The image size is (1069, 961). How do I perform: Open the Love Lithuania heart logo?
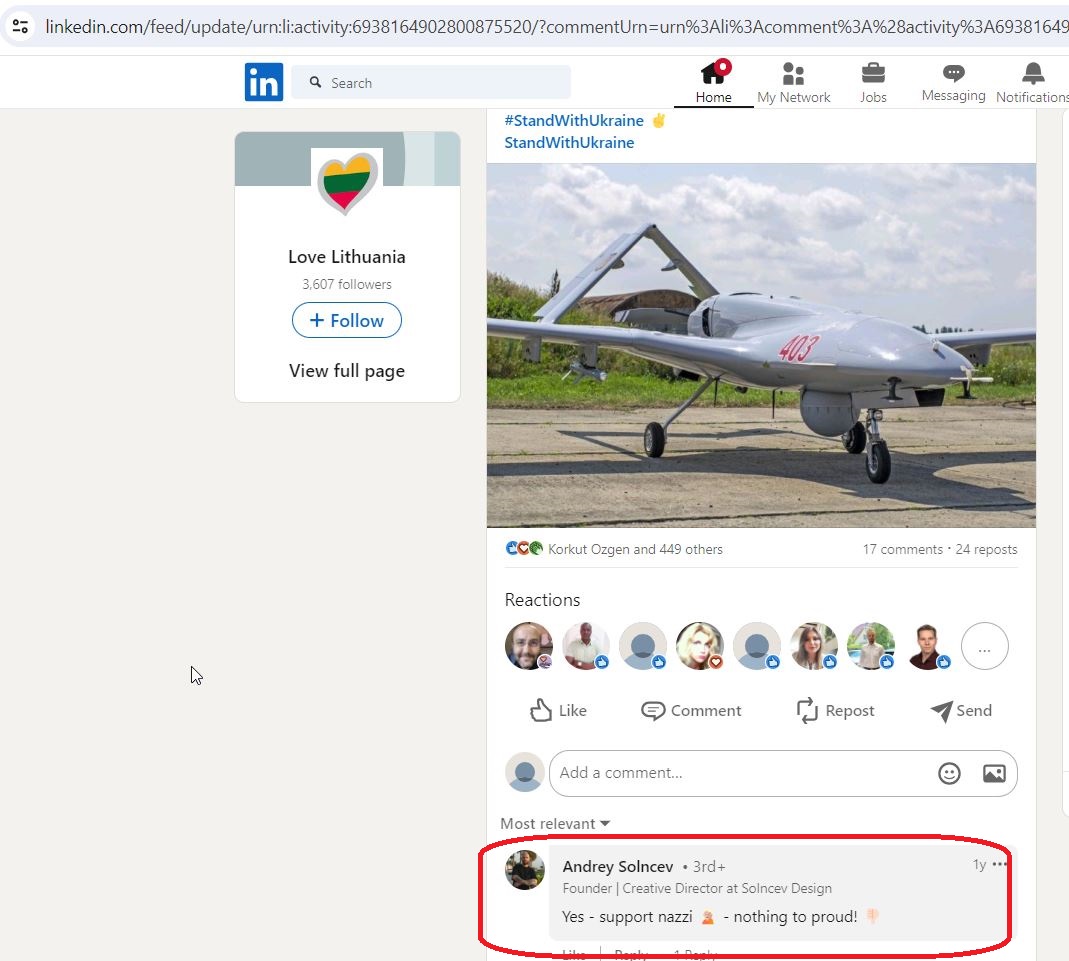tap(347, 183)
